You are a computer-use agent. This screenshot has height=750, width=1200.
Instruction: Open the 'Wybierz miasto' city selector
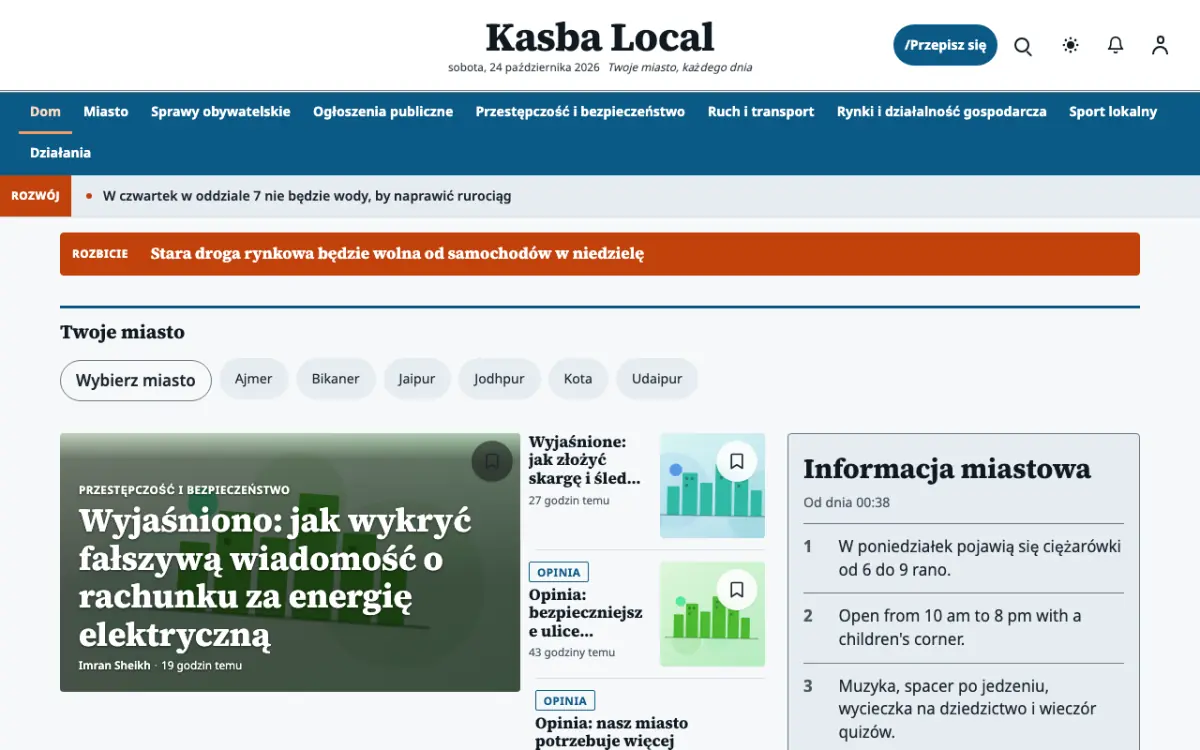136,380
